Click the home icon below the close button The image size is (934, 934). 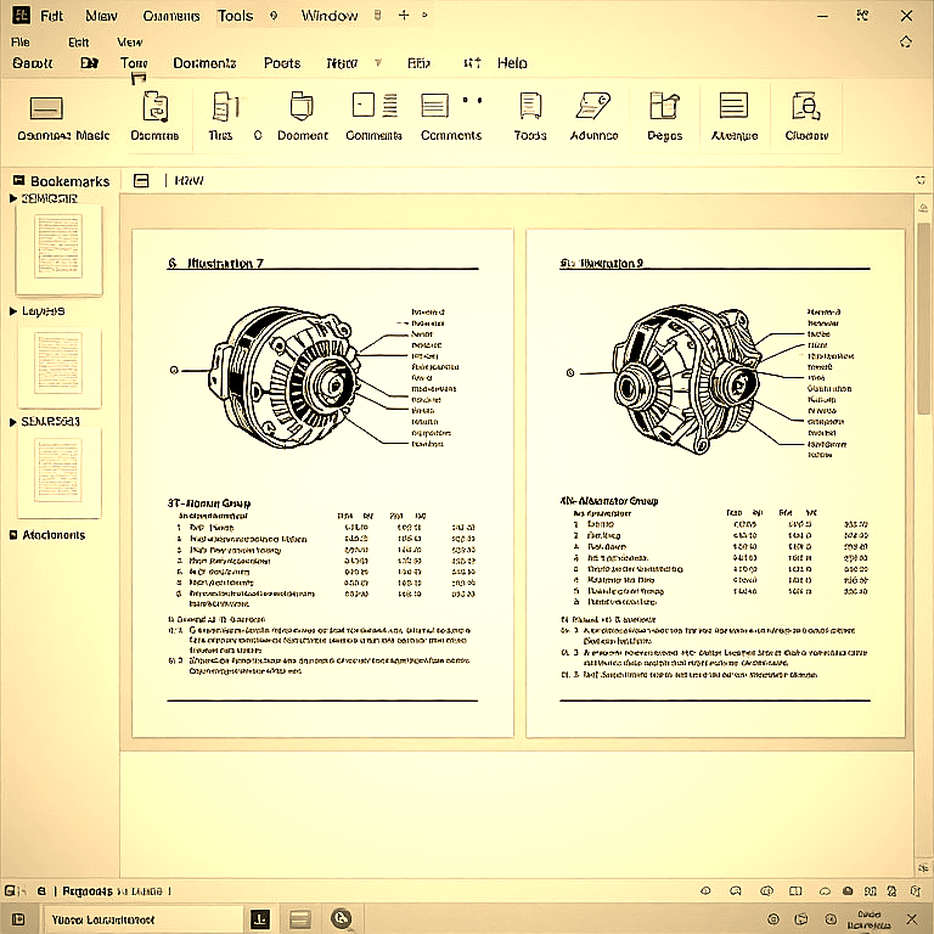click(905, 42)
